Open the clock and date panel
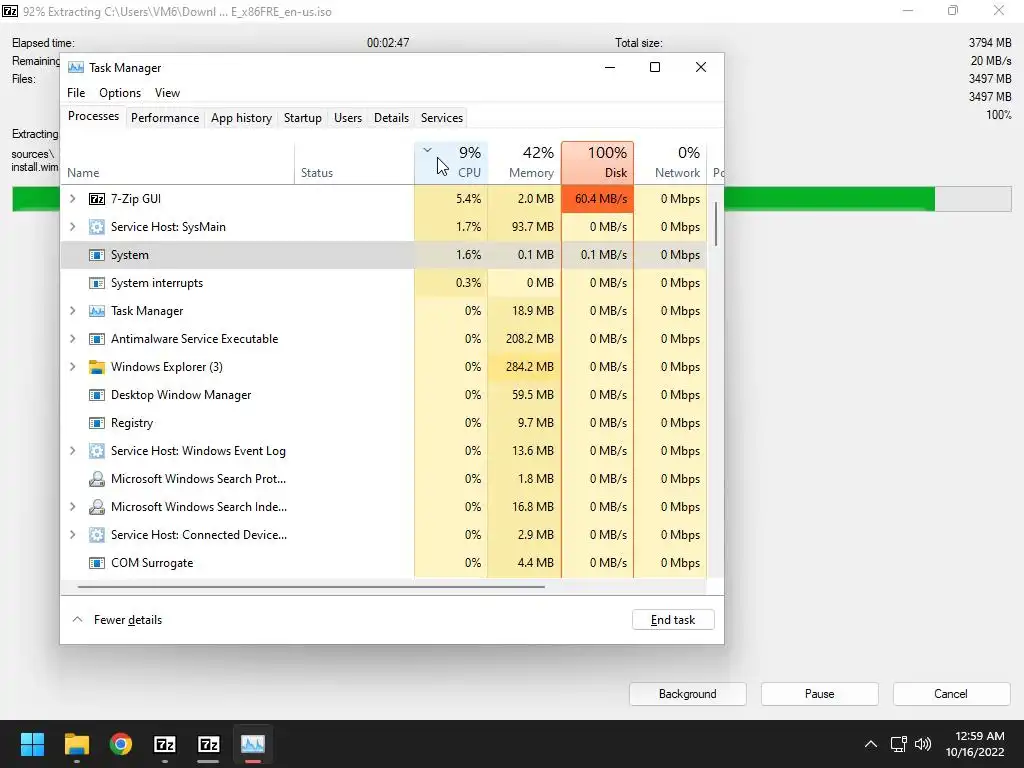Screen dimensions: 1024x768 [975, 744]
